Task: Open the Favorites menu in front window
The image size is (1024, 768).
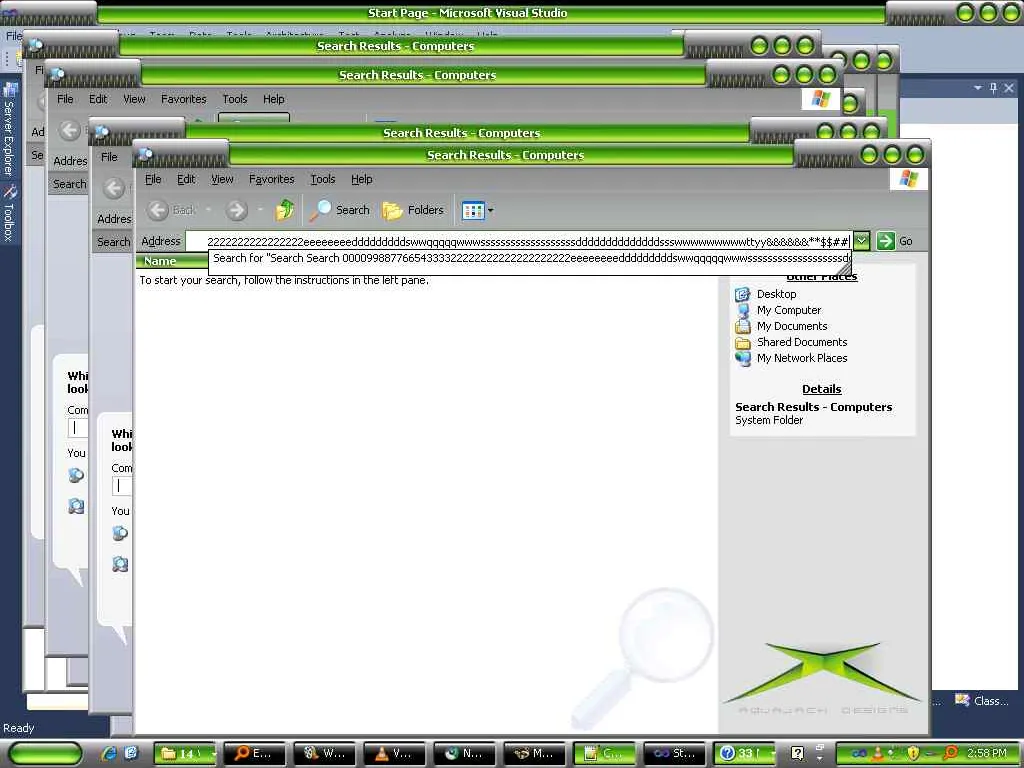Action: (x=272, y=179)
